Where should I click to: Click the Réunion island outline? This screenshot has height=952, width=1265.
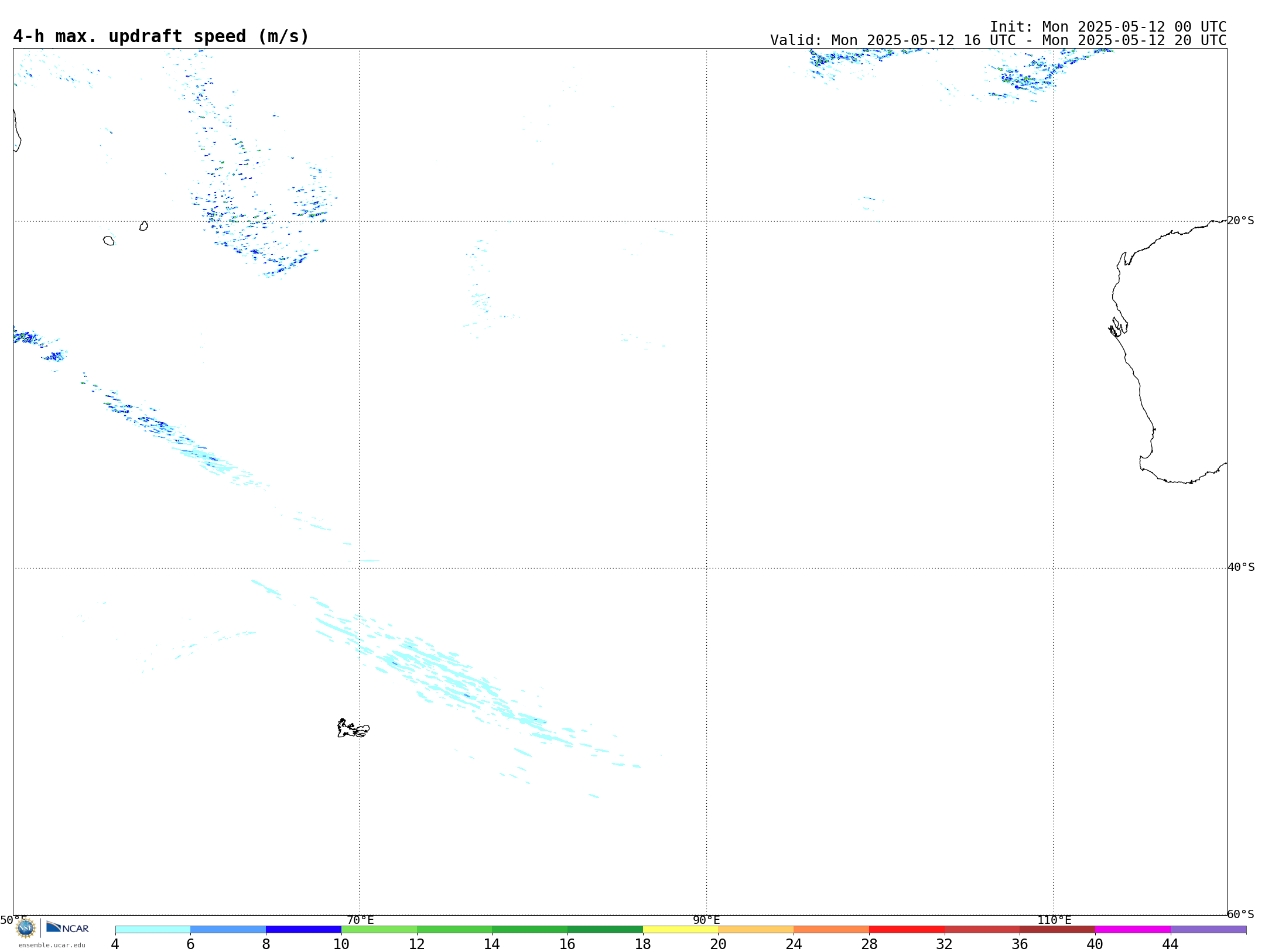click(108, 241)
